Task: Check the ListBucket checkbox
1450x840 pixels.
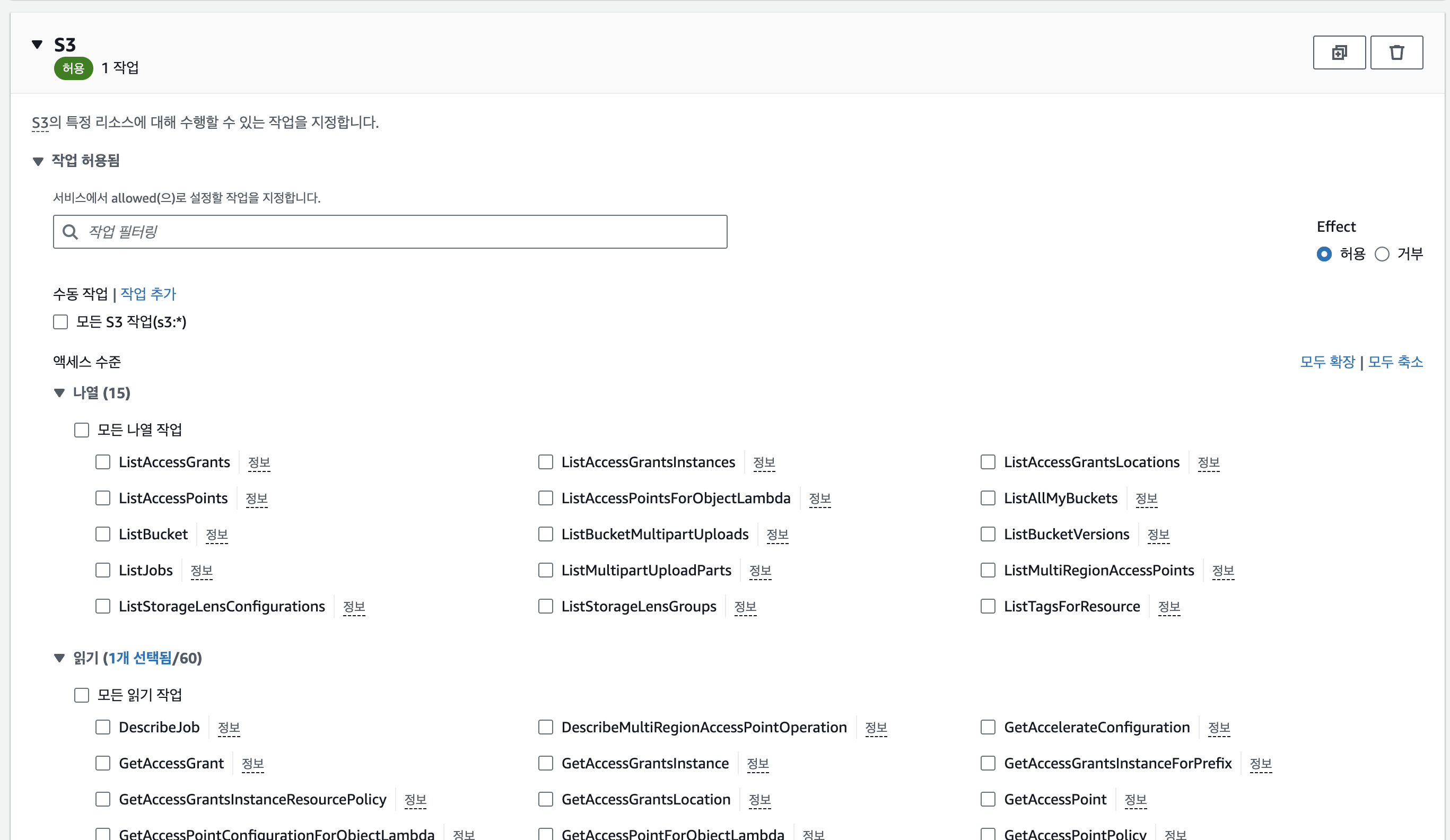Action: (x=103, y=535)
